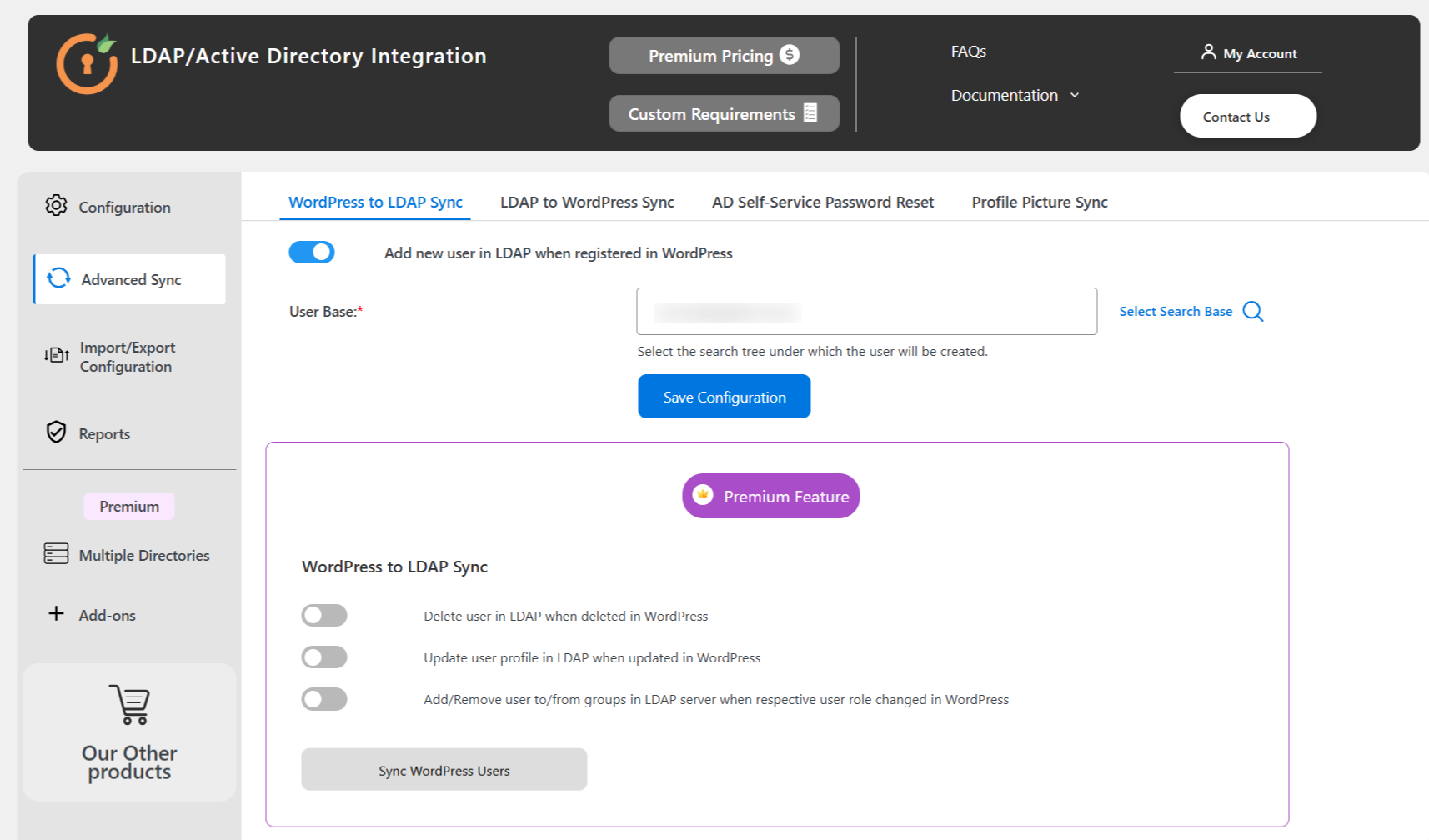Click the Configuration gear icon
1429x840 pixels.
coord(56,205)
